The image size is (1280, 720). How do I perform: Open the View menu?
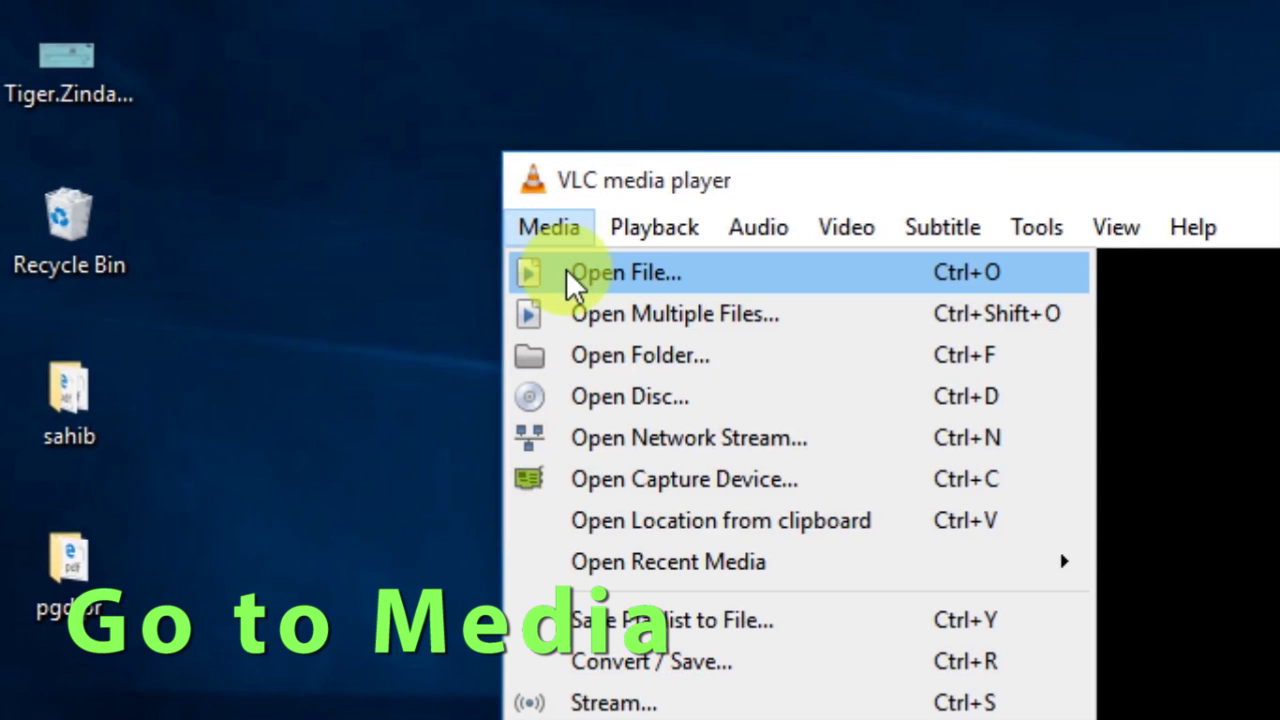click(x=1116, y=227)
